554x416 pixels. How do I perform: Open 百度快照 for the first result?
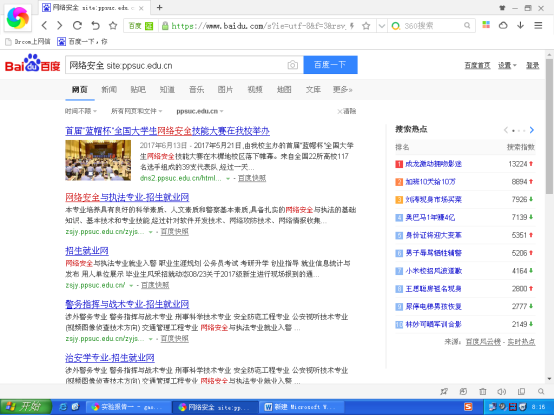(252, 178)
